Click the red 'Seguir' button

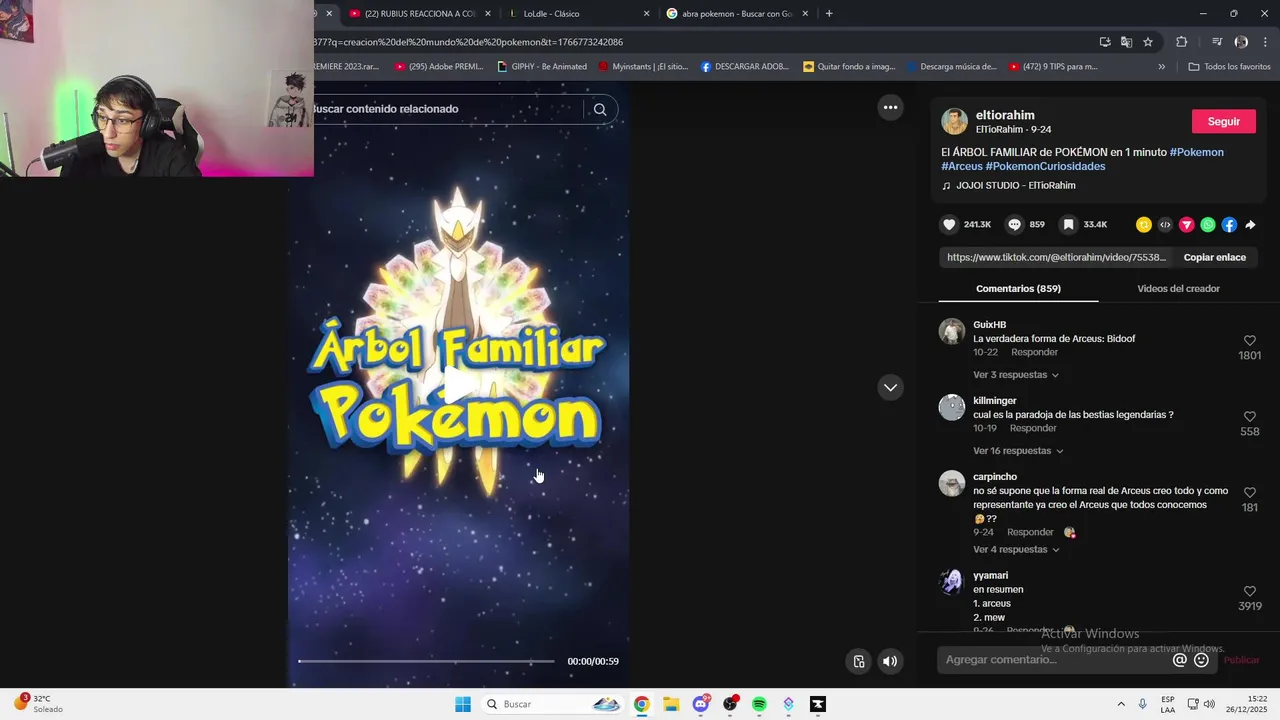(1223, 121)
